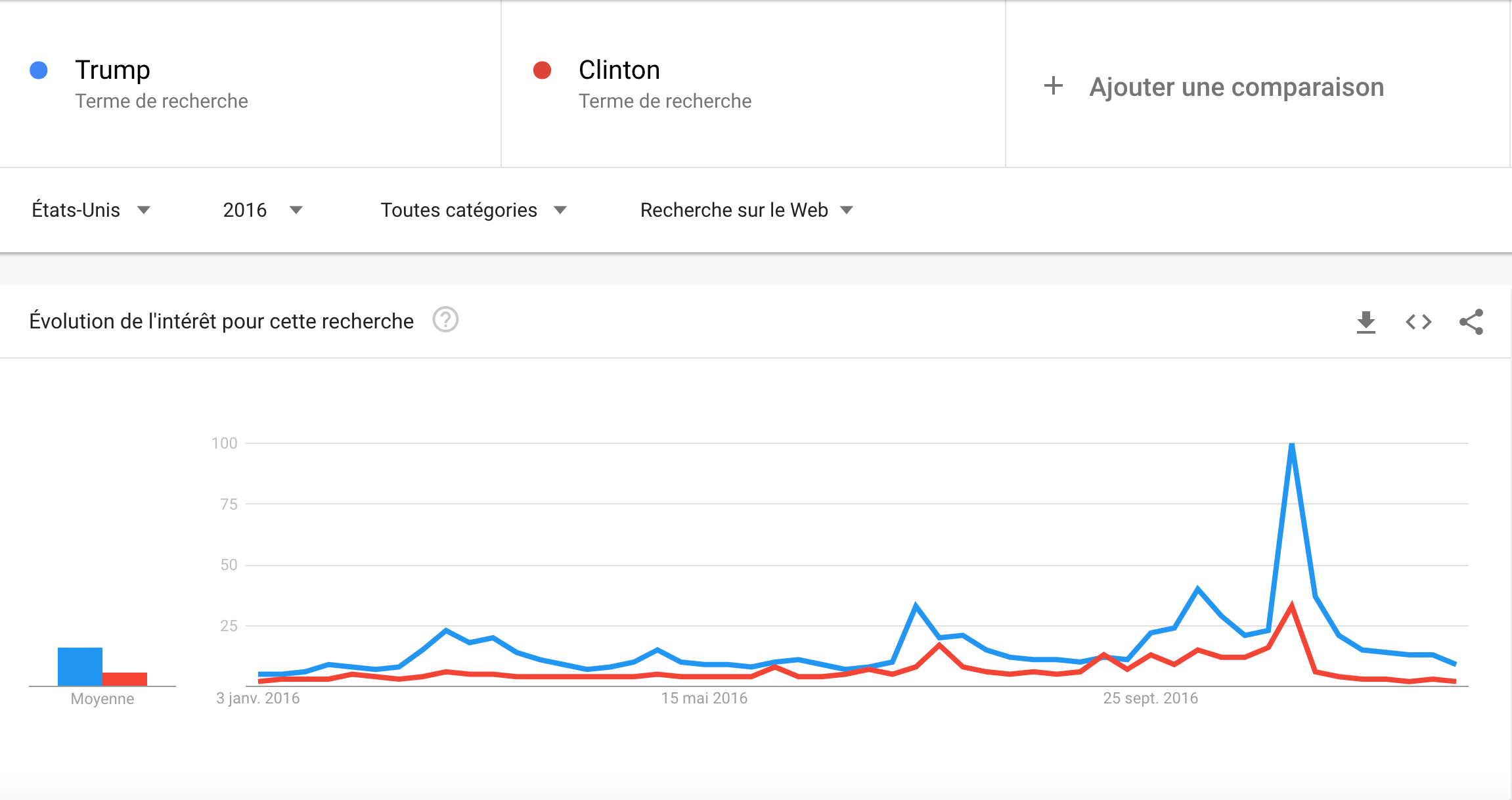Image resolution: width=1512 pixels, height=800 pixels.
Task: Open the embed code icon
Action: click(1419, 322)
